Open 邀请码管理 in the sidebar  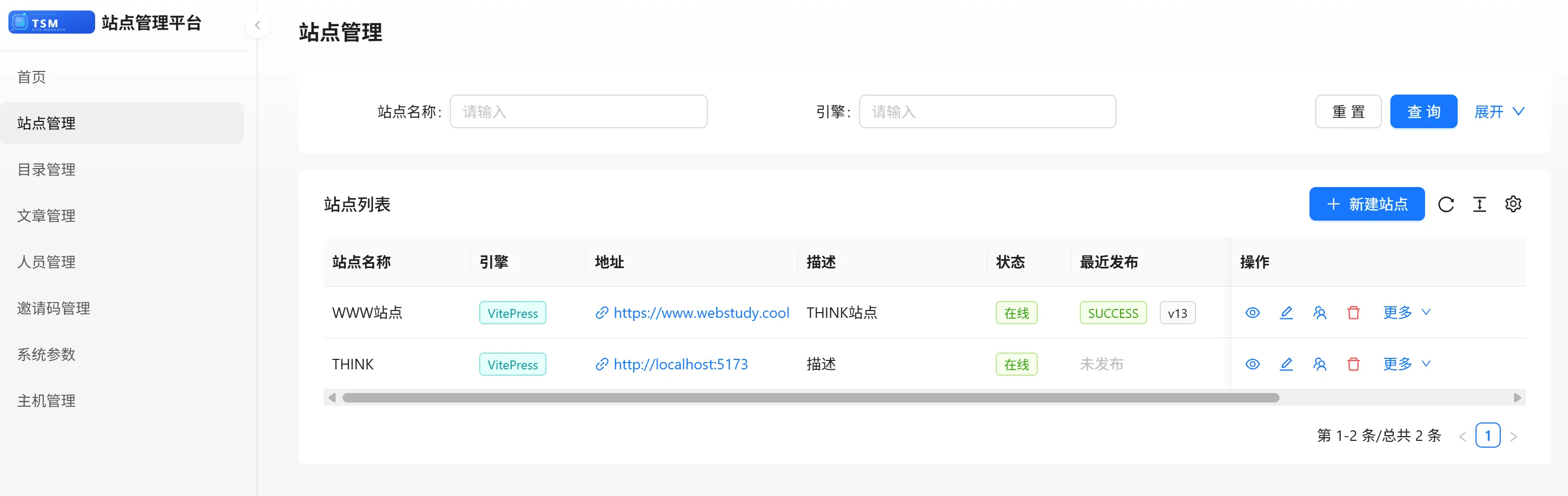[x=122, y=308]
